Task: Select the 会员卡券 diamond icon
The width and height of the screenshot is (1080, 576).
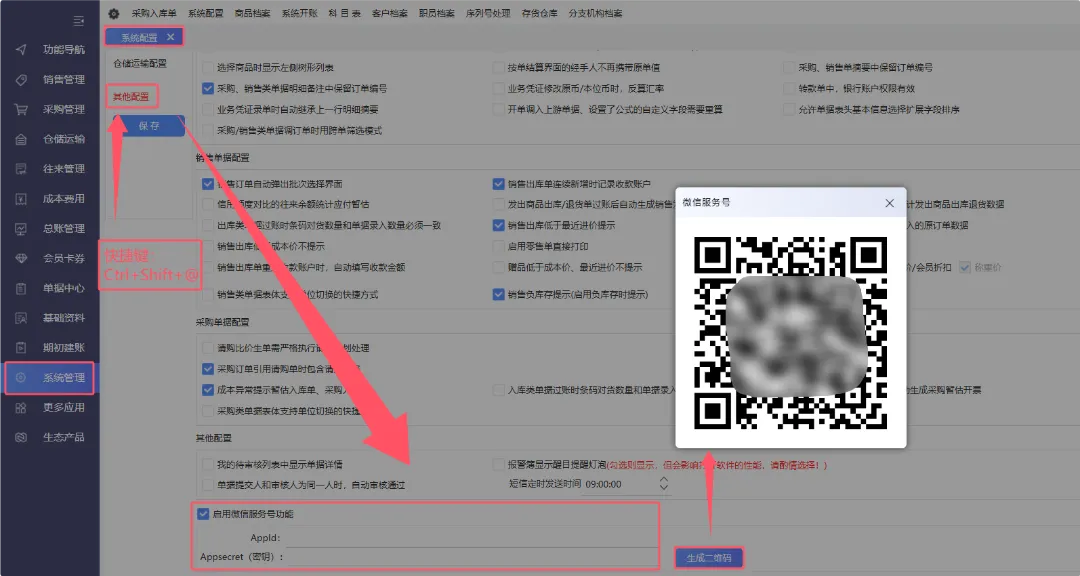Action: (x=21, y=259)
